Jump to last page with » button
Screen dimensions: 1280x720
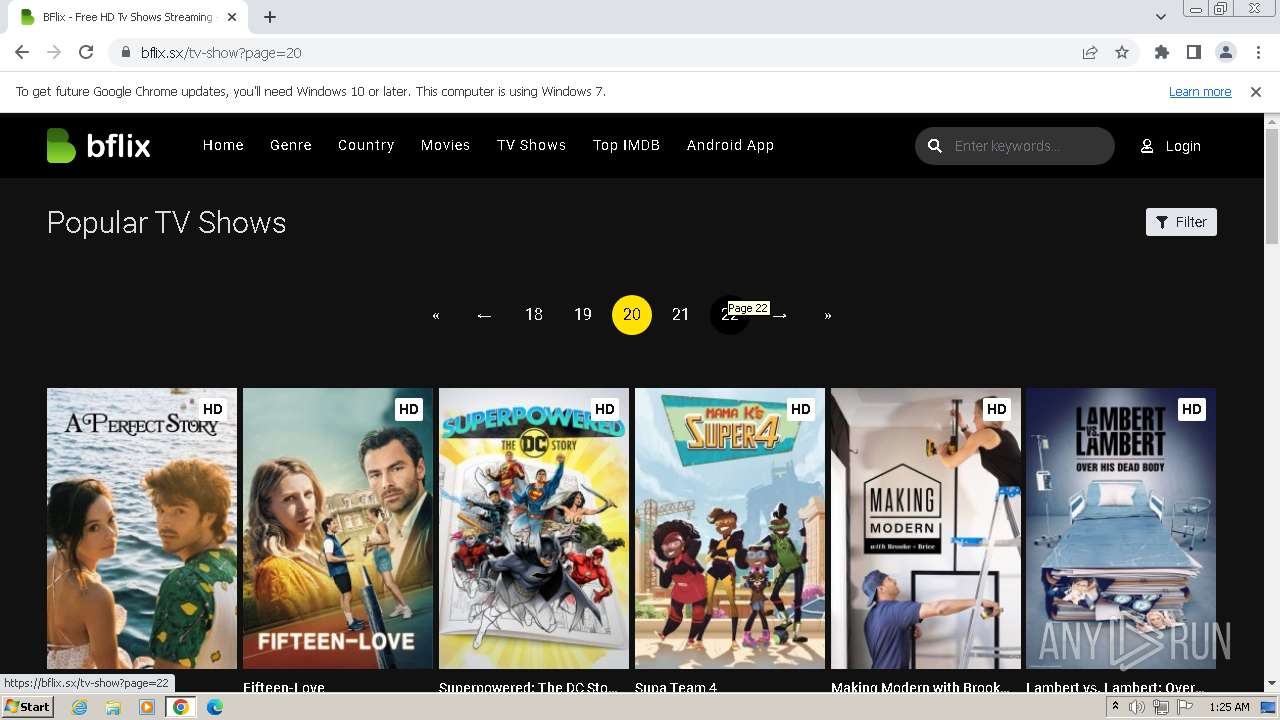[x=828, y=315]
